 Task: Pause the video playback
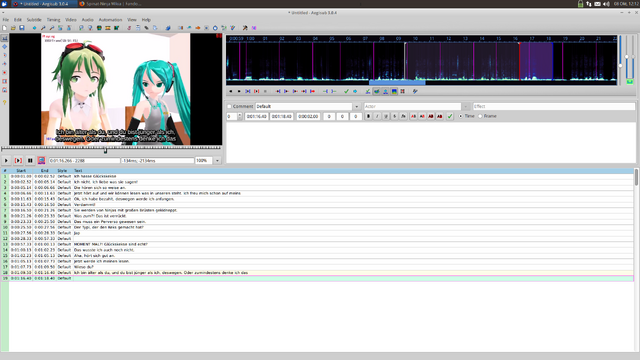[x=30, y=161]
